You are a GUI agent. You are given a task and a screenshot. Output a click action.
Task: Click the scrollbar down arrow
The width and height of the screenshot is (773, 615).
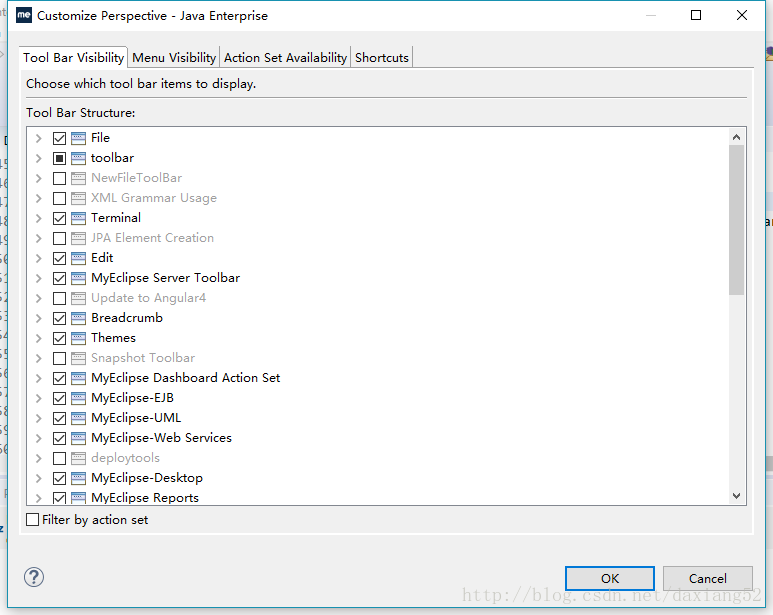[737, 496]
